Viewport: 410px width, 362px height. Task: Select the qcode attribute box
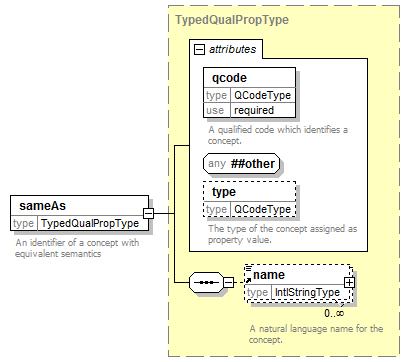point(249,93)
